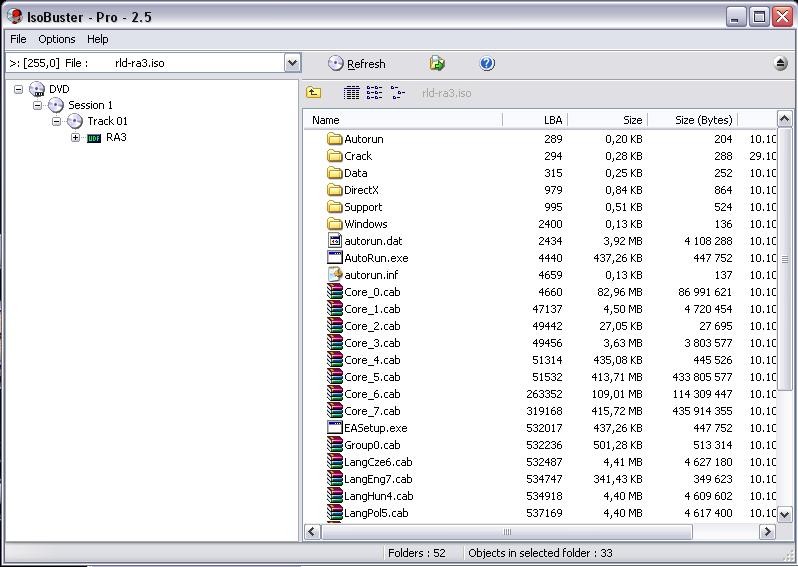Switch to tree view icon
Screen dimensions: 798x567
tap(397, 93)
